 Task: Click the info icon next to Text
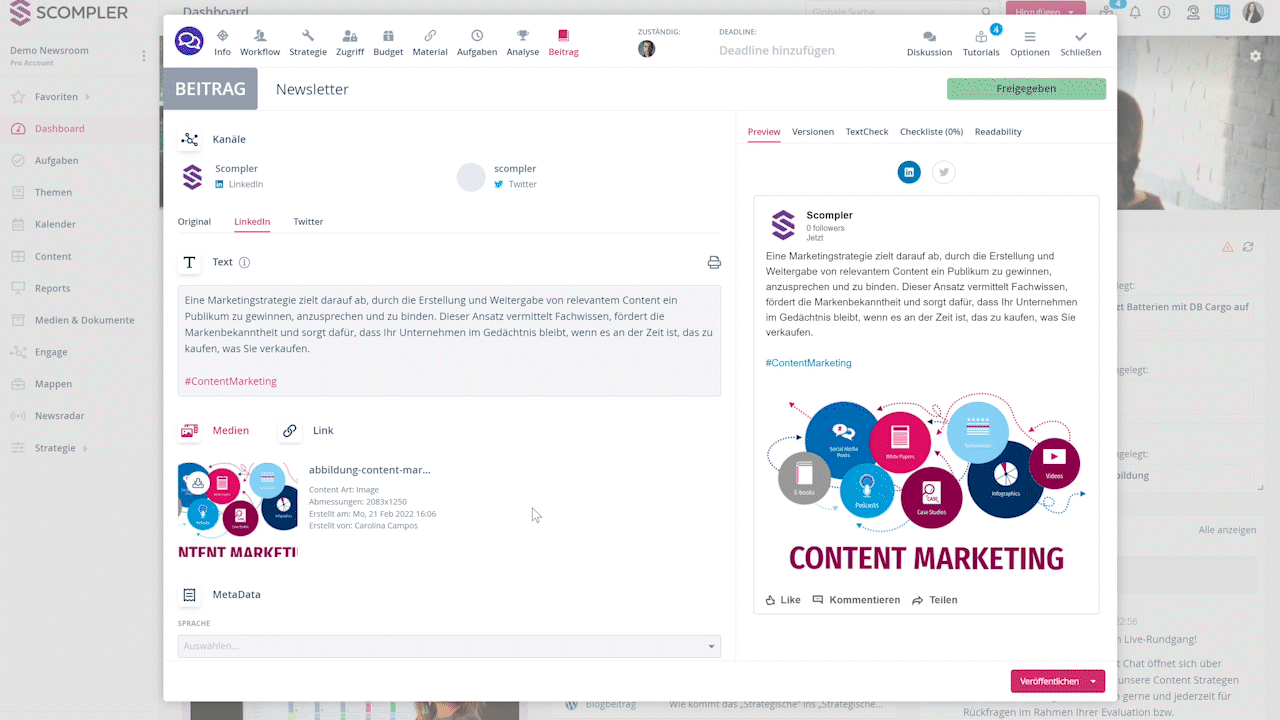click(244, 262)
